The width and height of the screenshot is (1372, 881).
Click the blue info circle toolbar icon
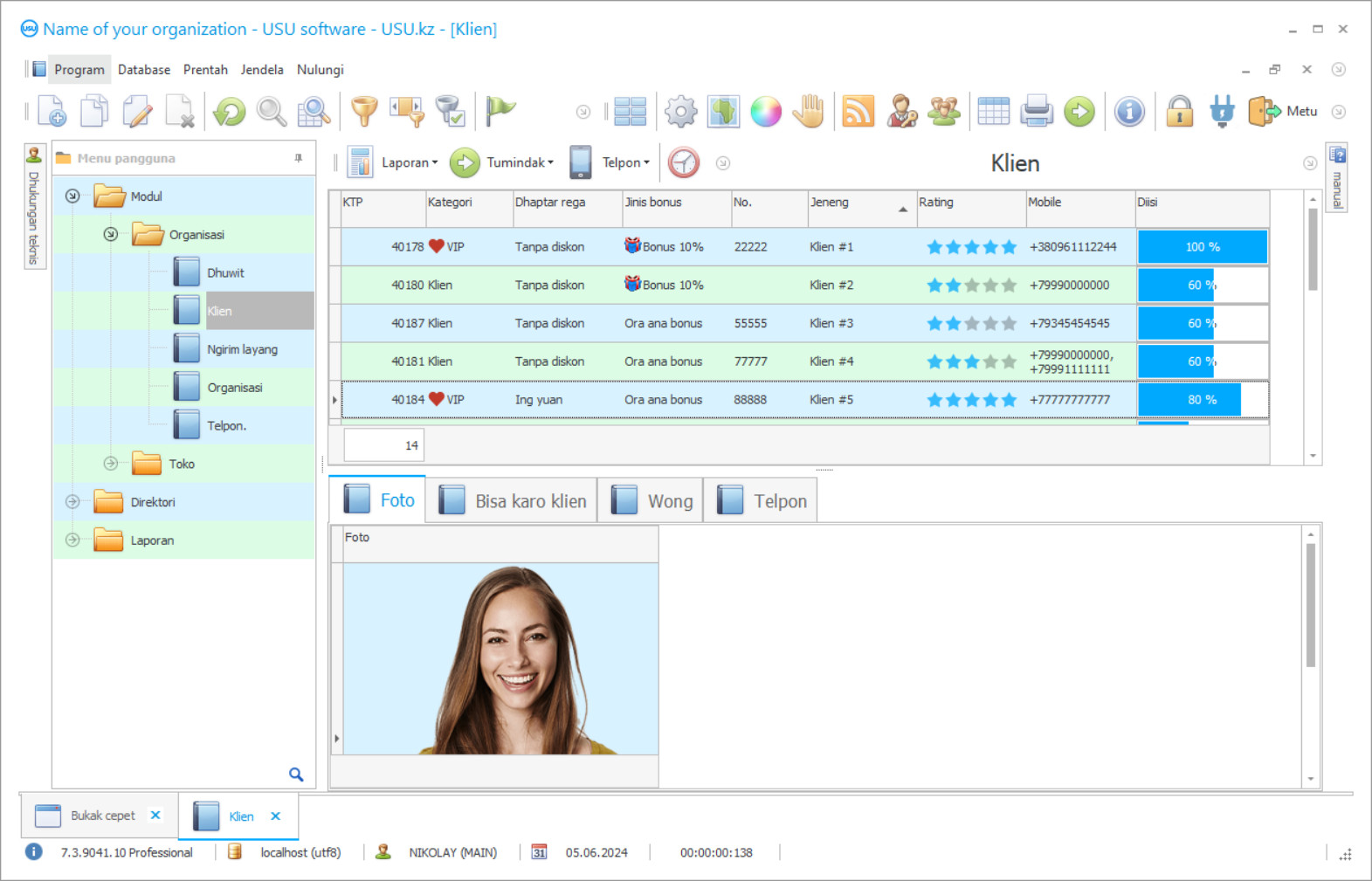tap(1129, 112)
